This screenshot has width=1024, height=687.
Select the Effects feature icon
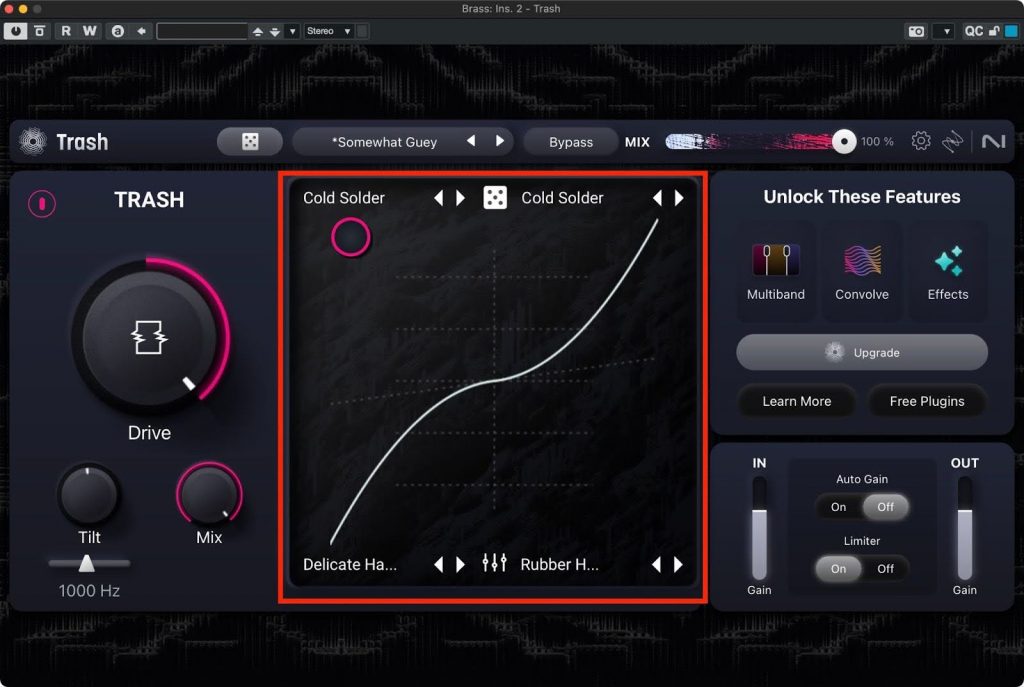click(x=947, y=261)
